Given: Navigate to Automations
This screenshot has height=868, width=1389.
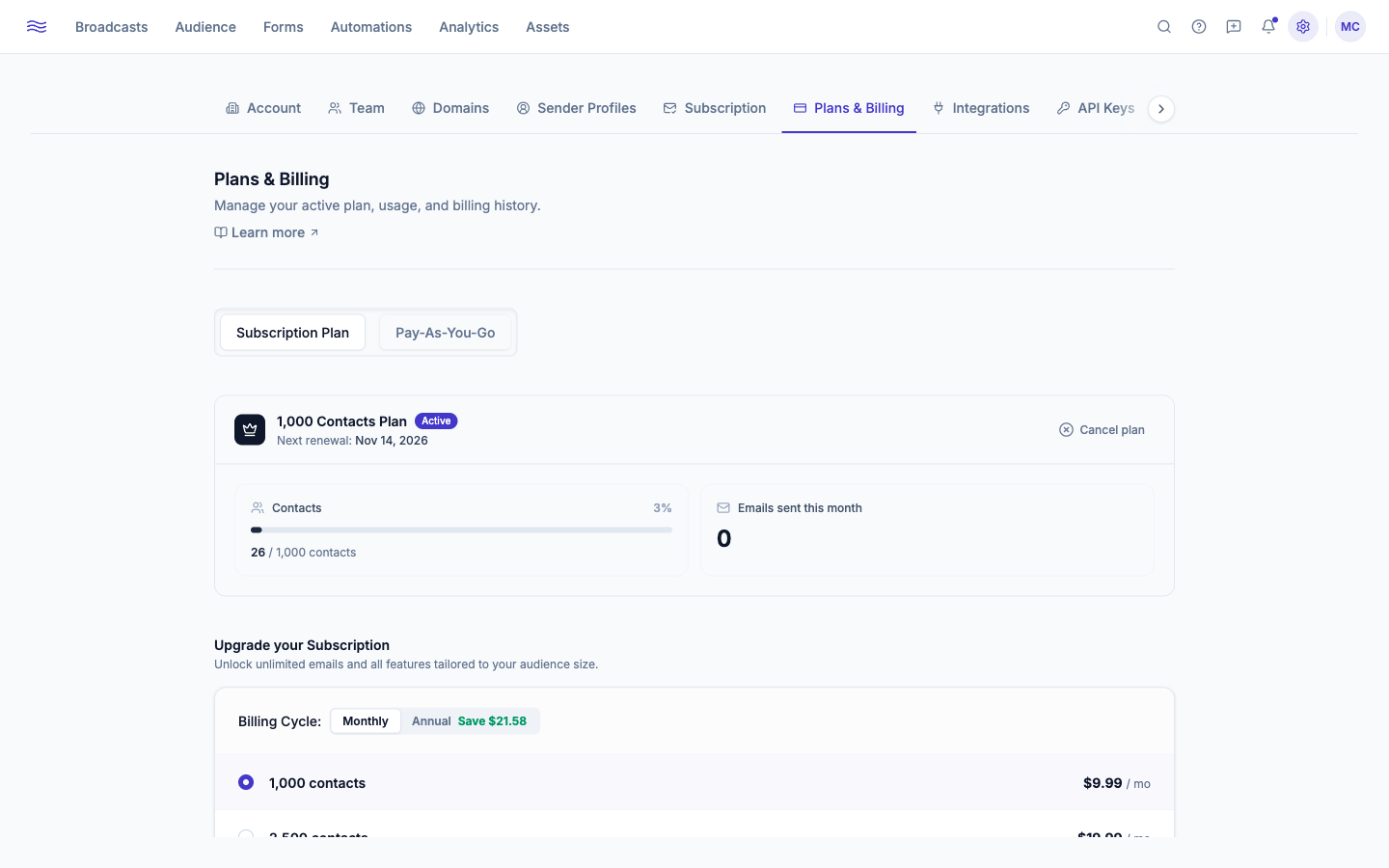Looking at the screenshot, I should [x=371, y=27].
